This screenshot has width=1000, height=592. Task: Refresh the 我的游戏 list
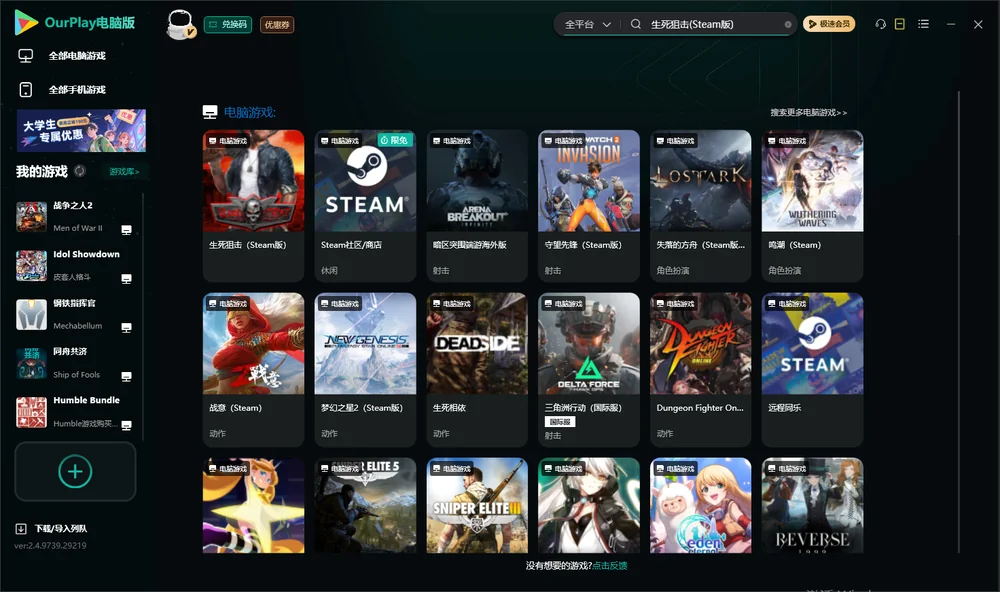pyautogui.click(x=80, y=171)
